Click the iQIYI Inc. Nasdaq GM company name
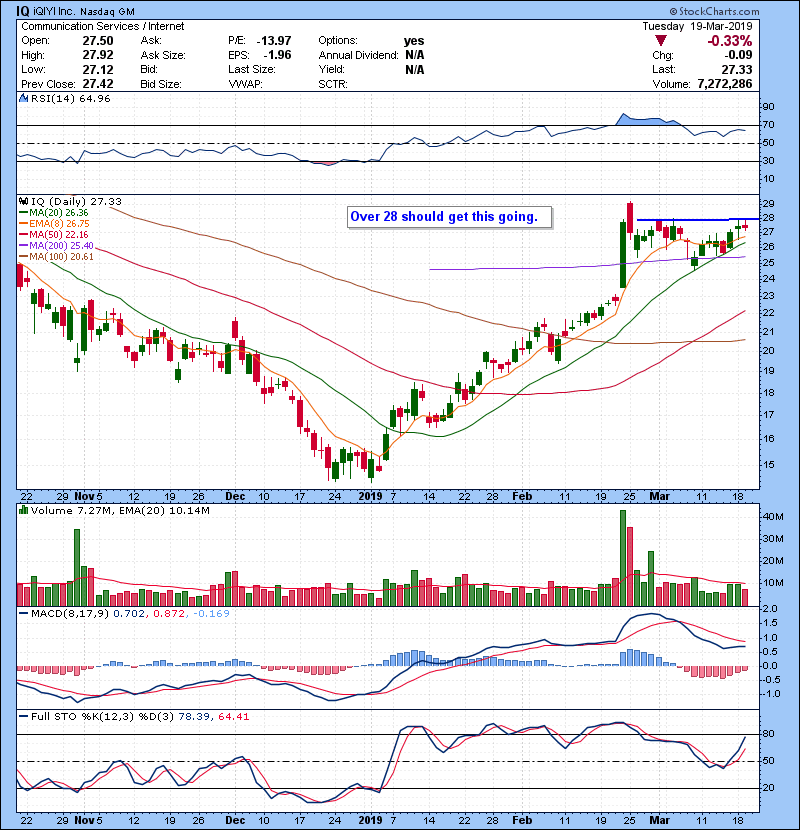 pos(84,11)
